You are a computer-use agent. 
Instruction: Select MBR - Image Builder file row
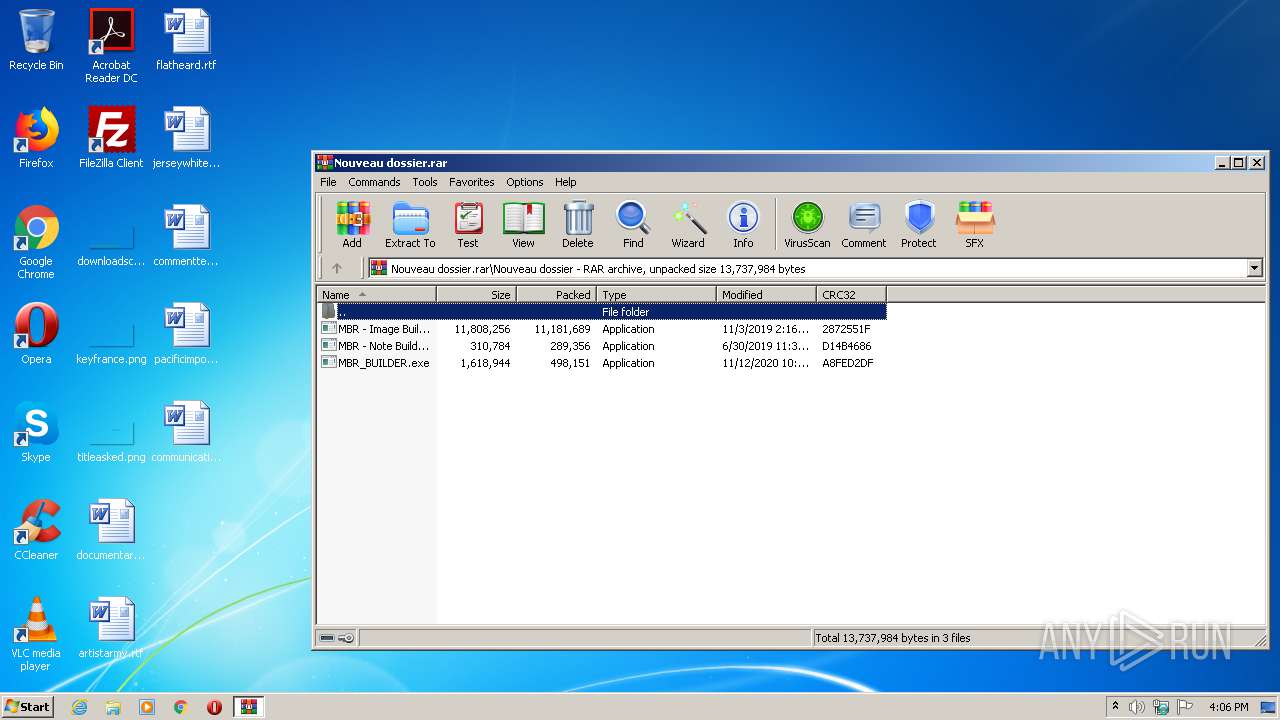coord(602,329)
